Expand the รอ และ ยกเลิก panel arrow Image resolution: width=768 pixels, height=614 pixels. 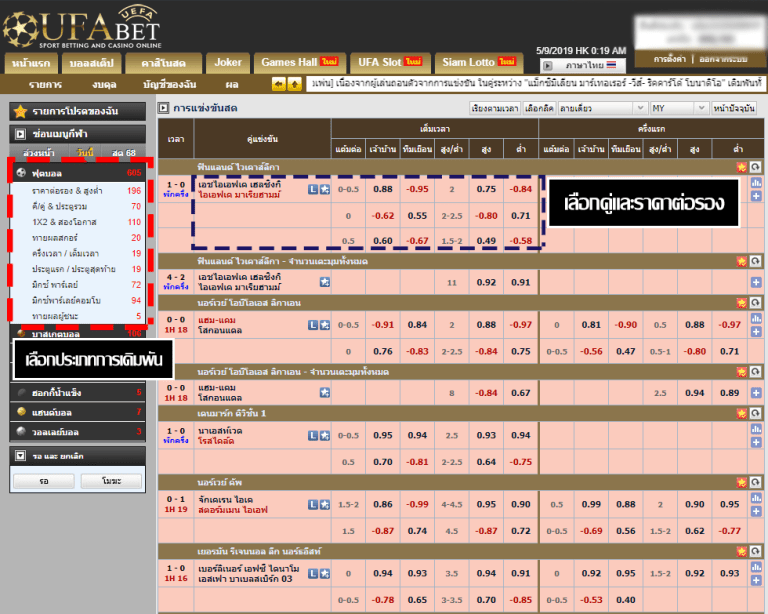(20, 456)
